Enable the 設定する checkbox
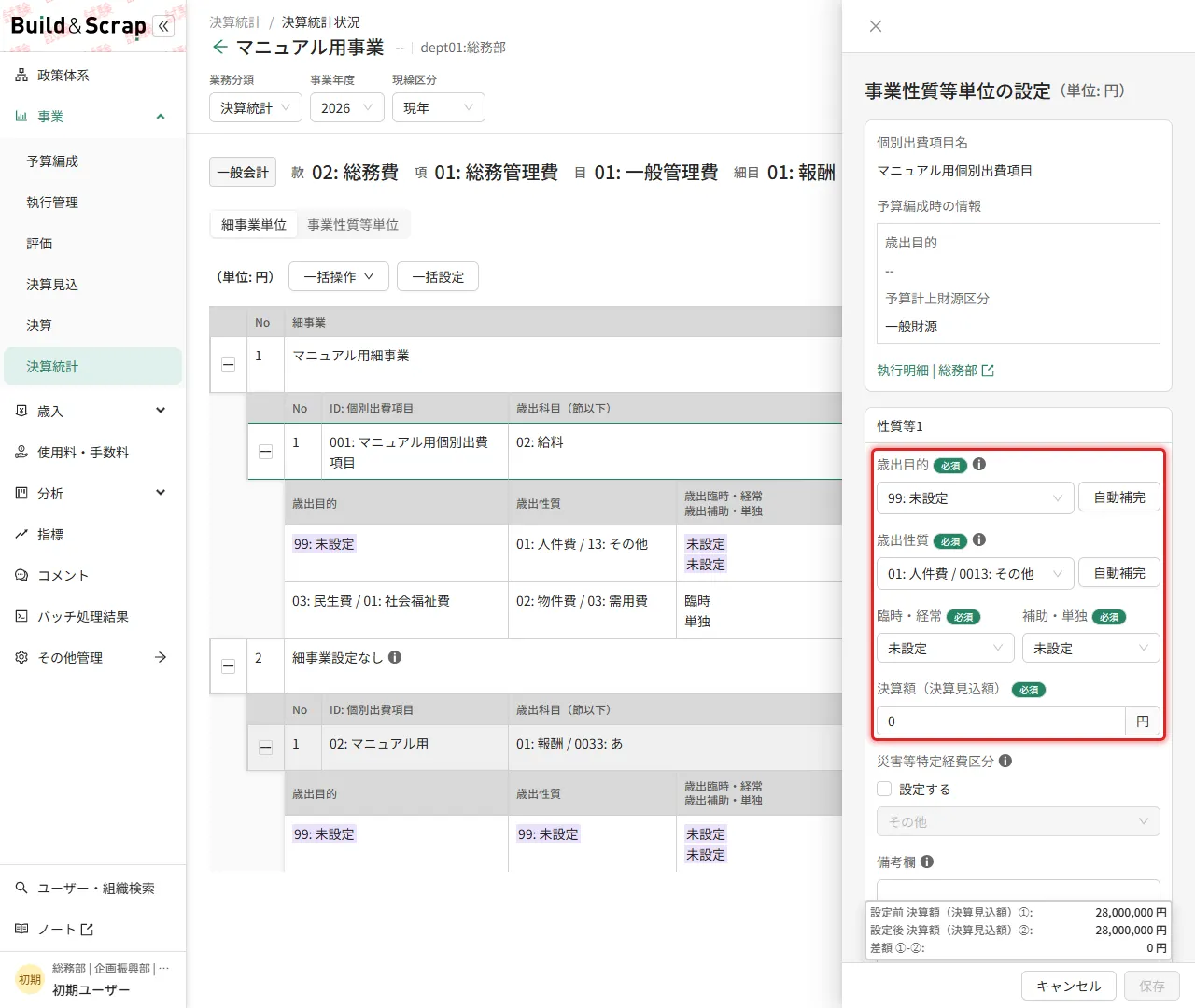 [x=884, y=790]
